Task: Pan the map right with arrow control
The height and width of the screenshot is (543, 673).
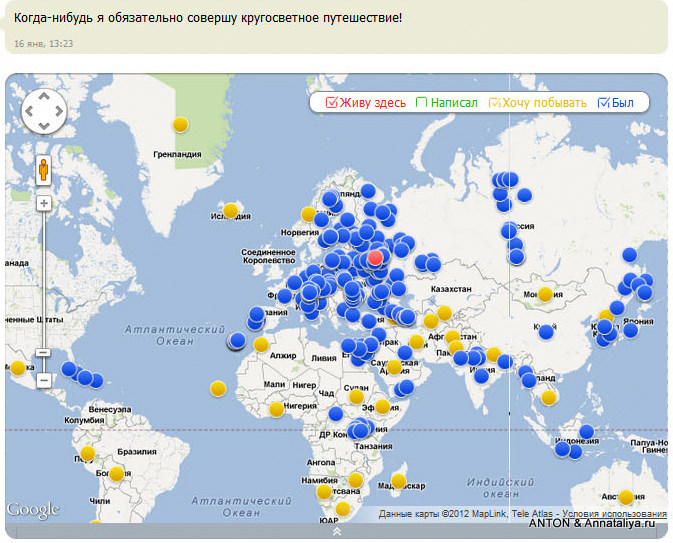Action: 59,112
